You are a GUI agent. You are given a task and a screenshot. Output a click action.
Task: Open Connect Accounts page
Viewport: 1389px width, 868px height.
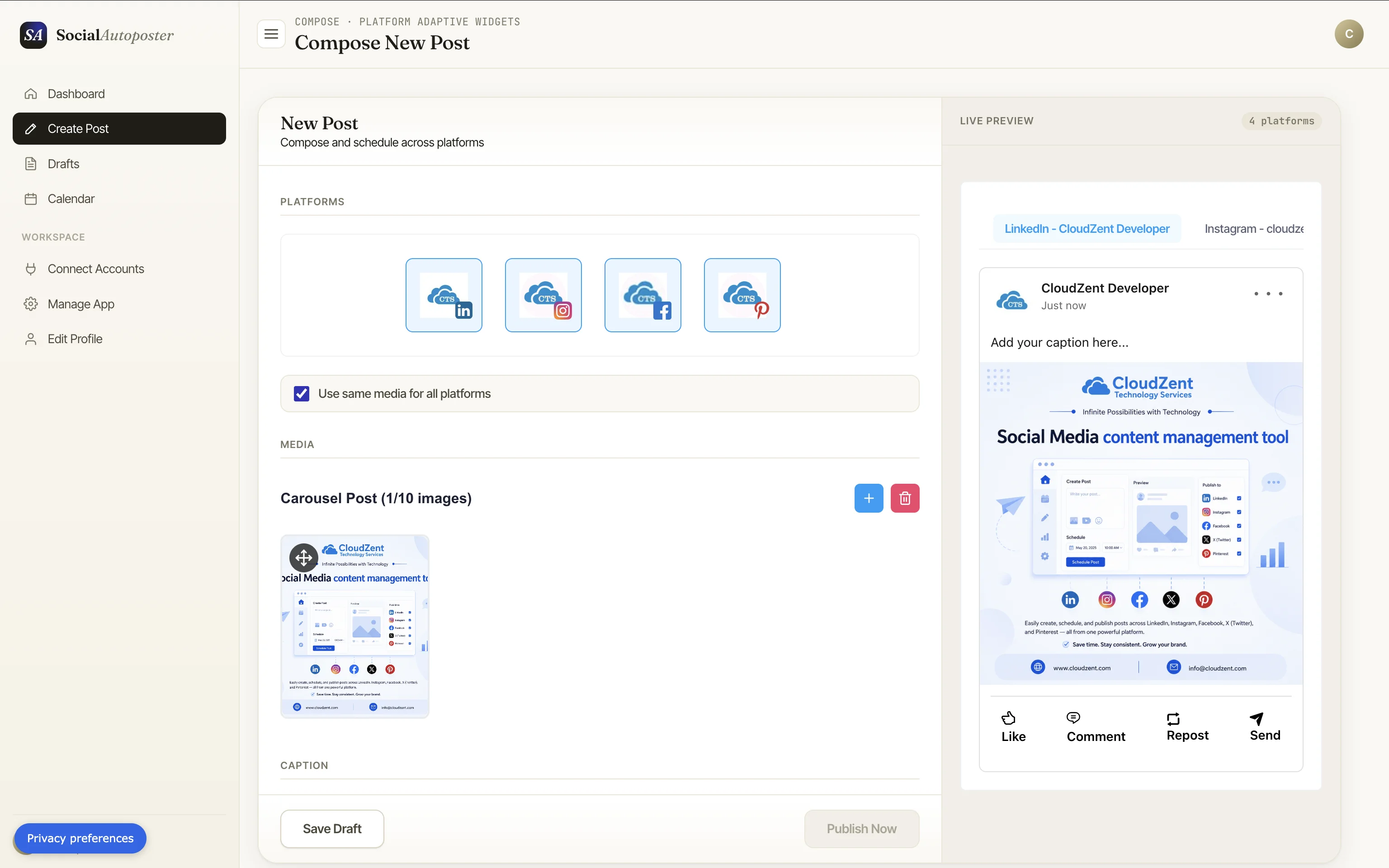point(119,269)
